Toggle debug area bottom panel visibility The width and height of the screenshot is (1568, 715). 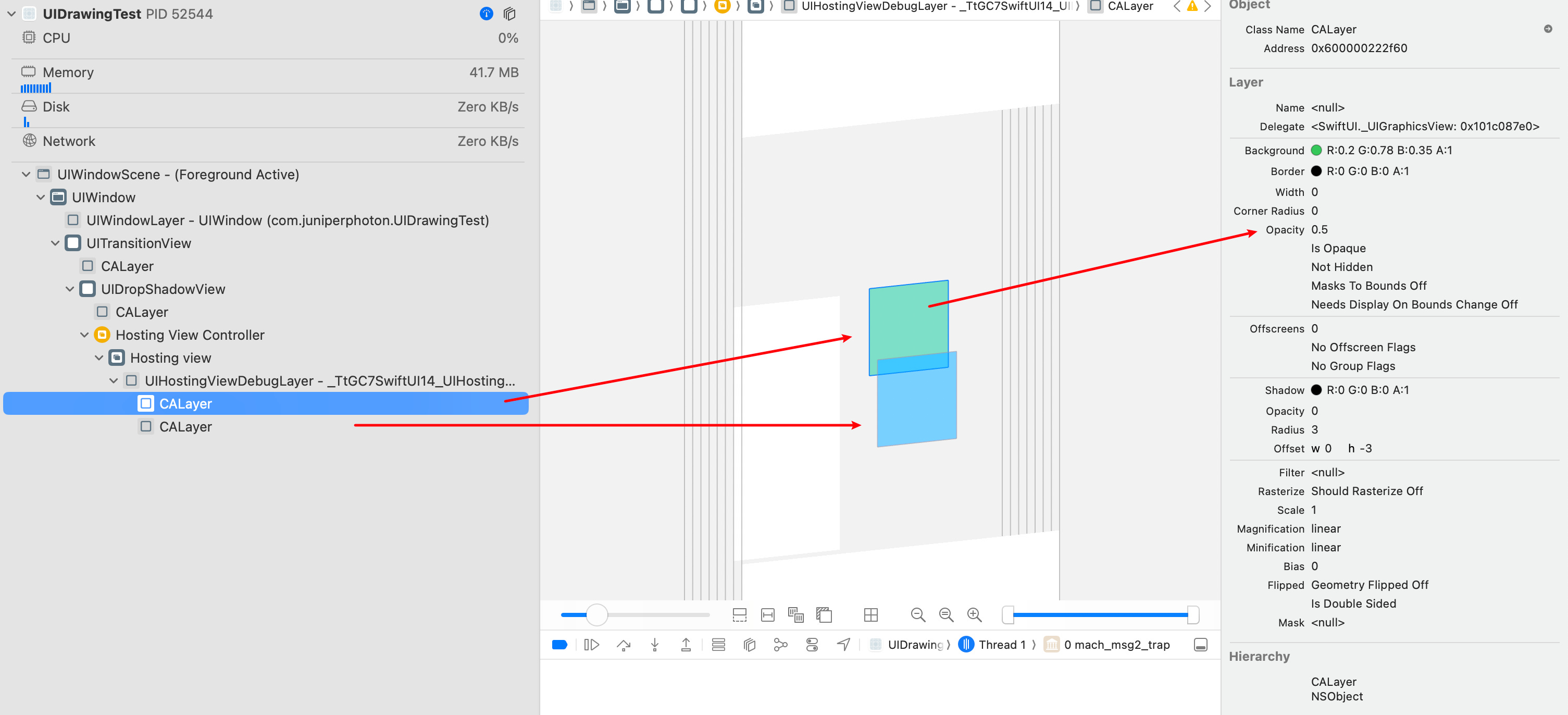click(x=1200, y=644)
